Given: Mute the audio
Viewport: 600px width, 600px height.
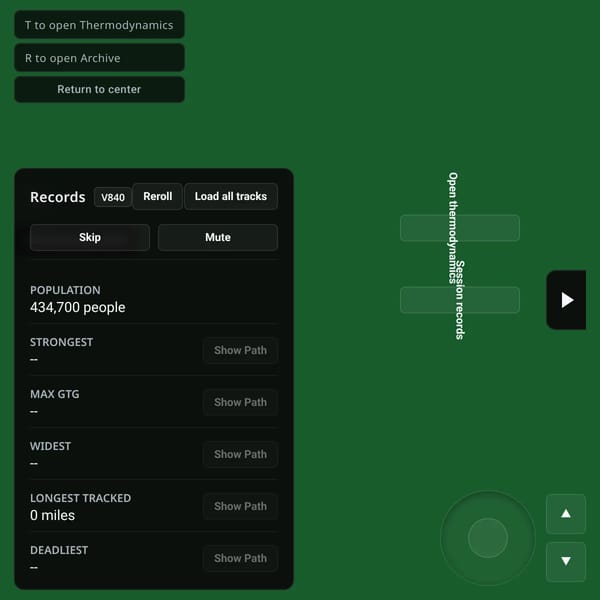Looking at the screenshot, I should [x=218, y=237].
